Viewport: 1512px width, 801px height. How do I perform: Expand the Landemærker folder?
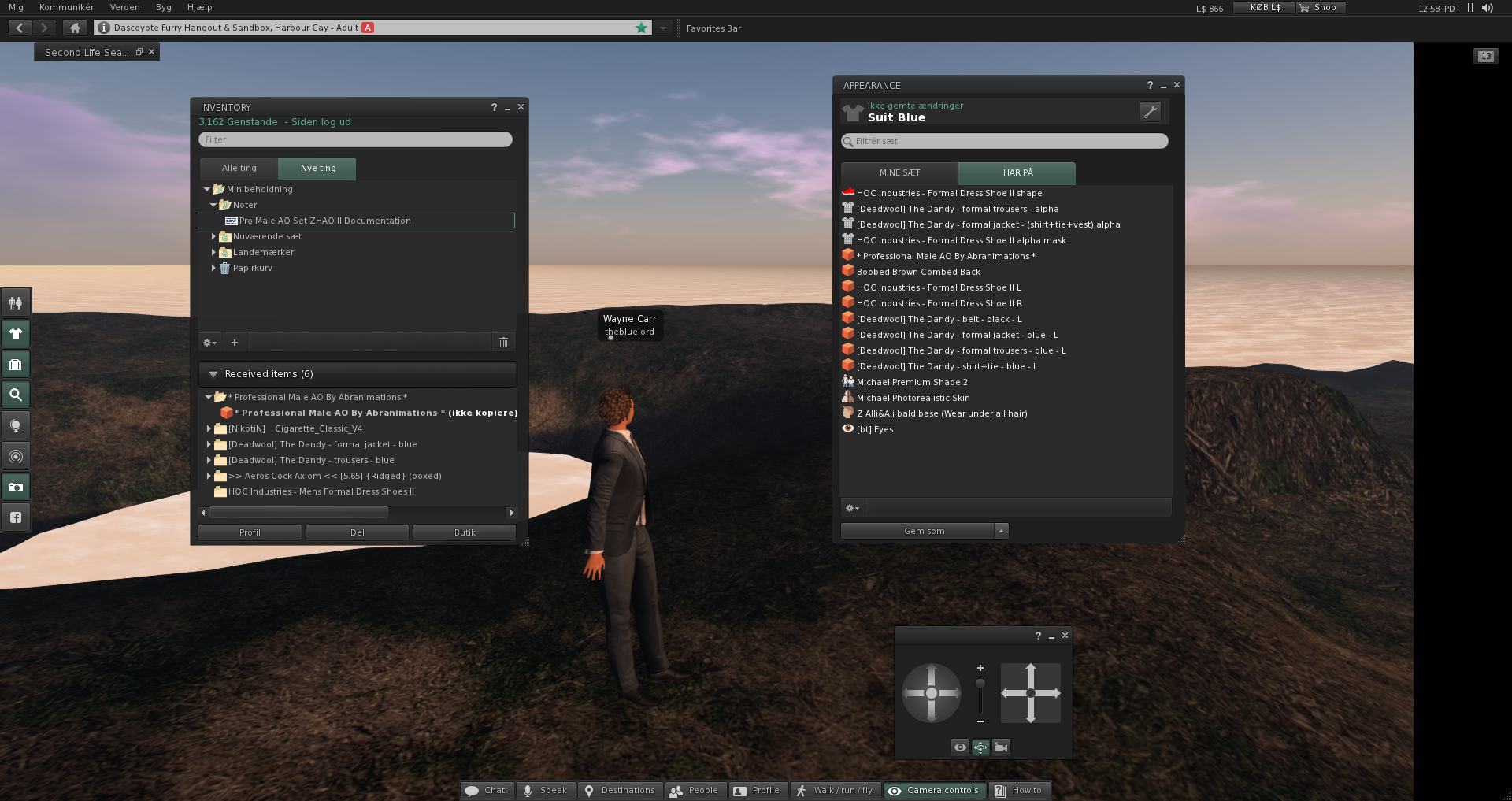coord(213,252)
